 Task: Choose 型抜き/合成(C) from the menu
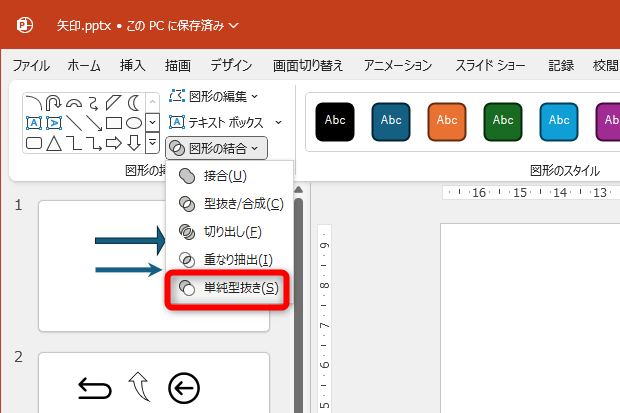click(x=229, y=204)
